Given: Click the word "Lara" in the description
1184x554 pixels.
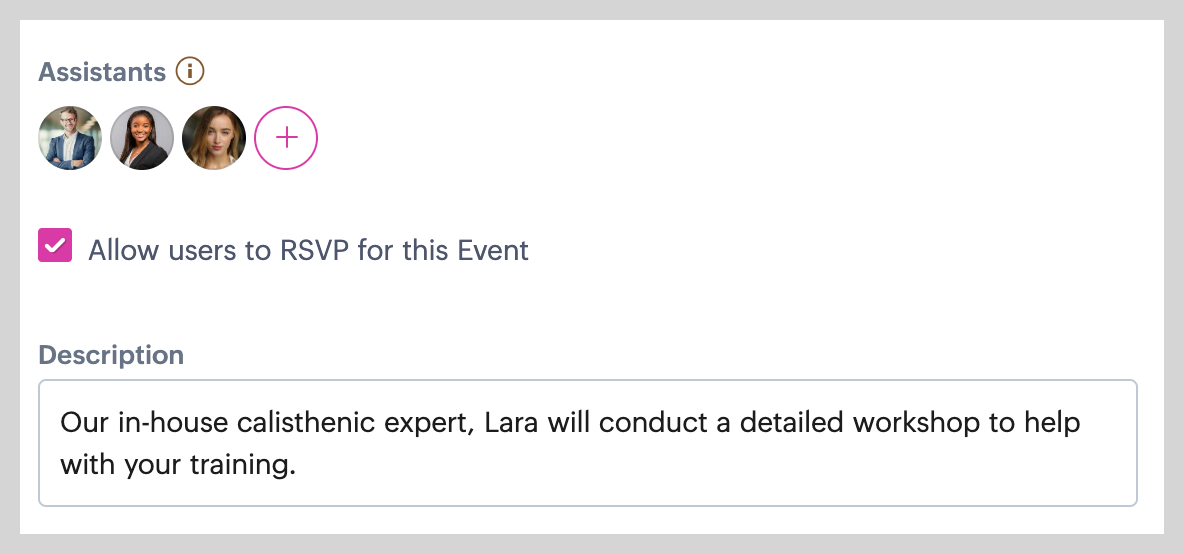Looking at the screenshot, I should (510, 422).
